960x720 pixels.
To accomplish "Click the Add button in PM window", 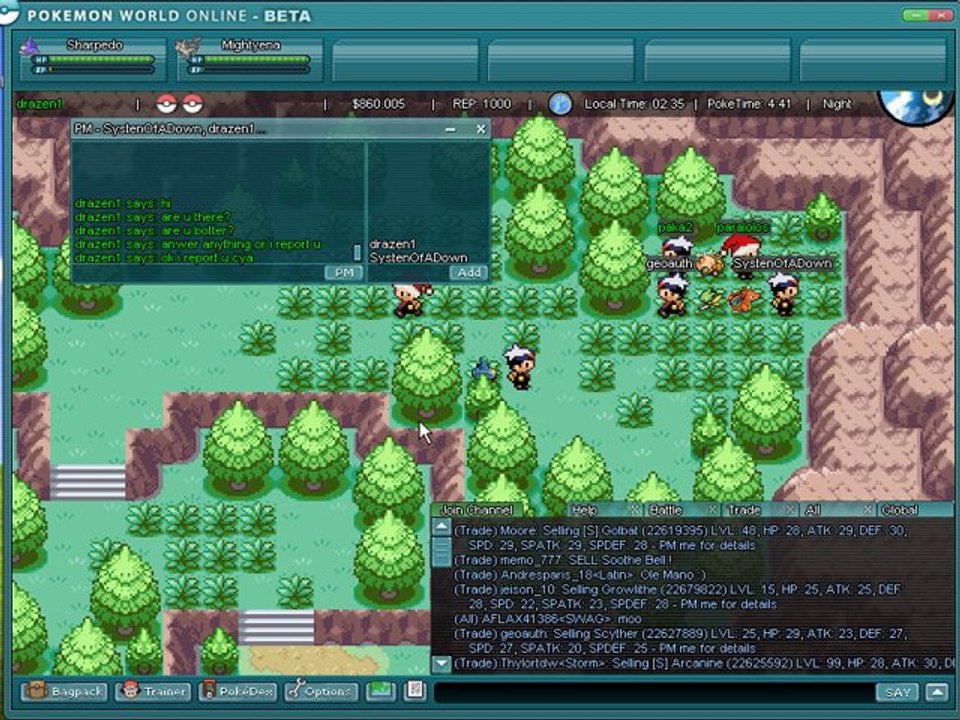I will coord(469,272).
